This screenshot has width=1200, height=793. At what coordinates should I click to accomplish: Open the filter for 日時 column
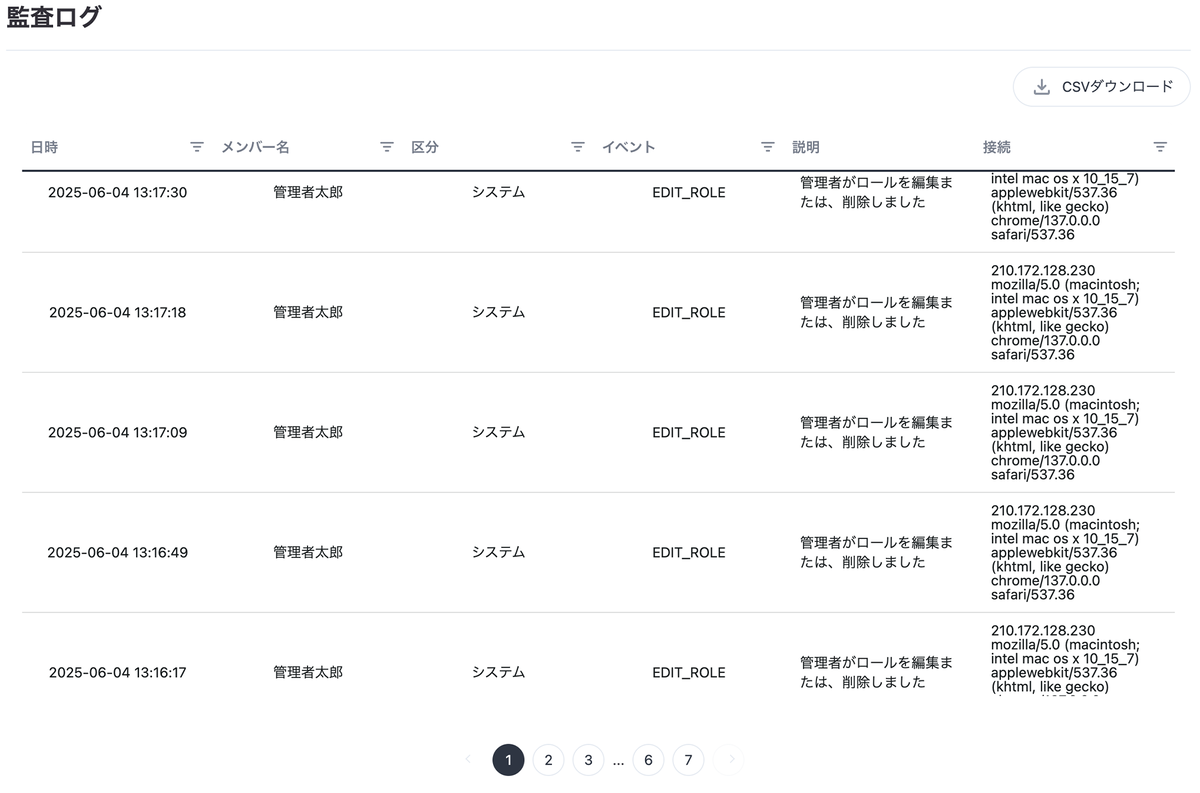[x=197, y=147]
